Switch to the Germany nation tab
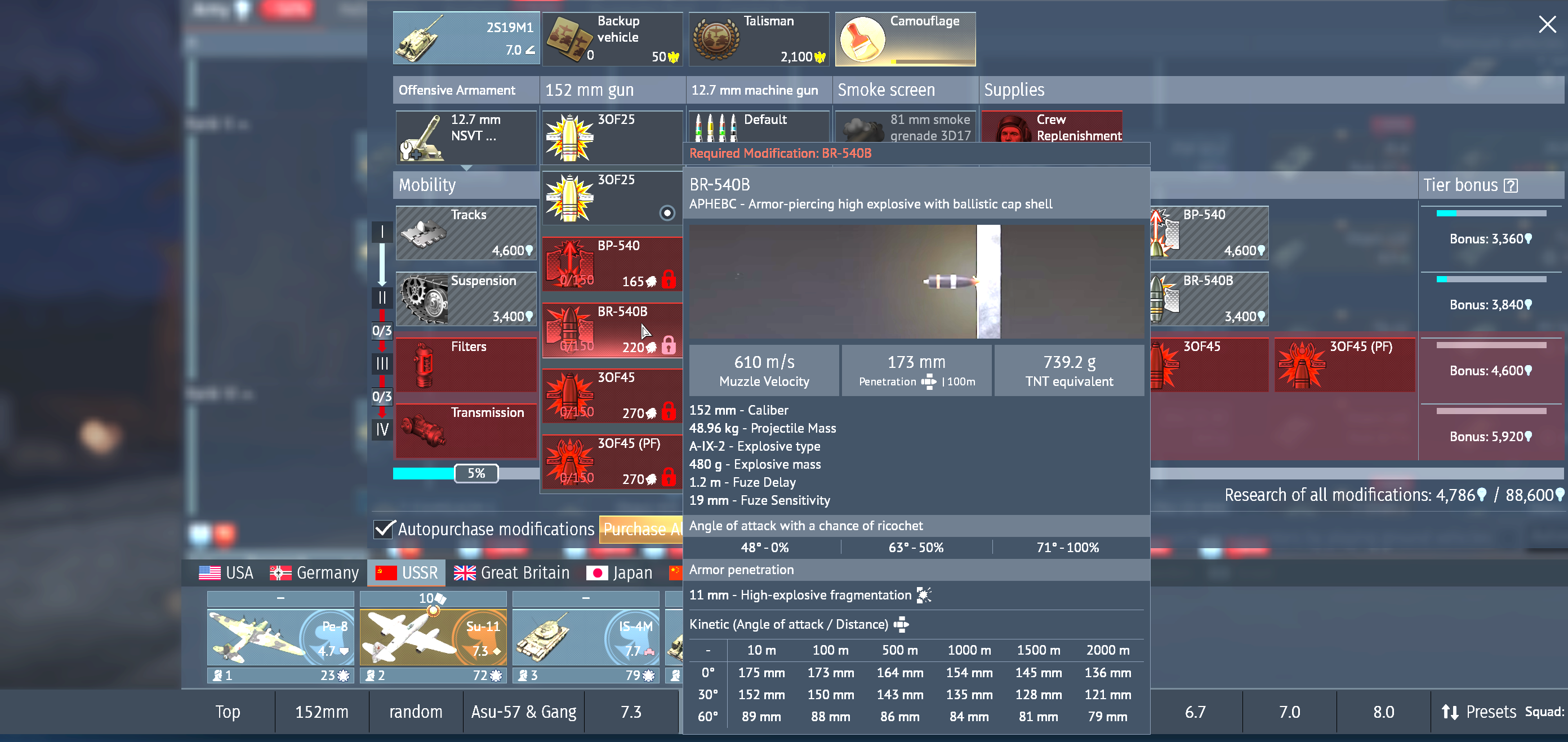Viewport: 1568px width, 742px height. coord(315,573)
